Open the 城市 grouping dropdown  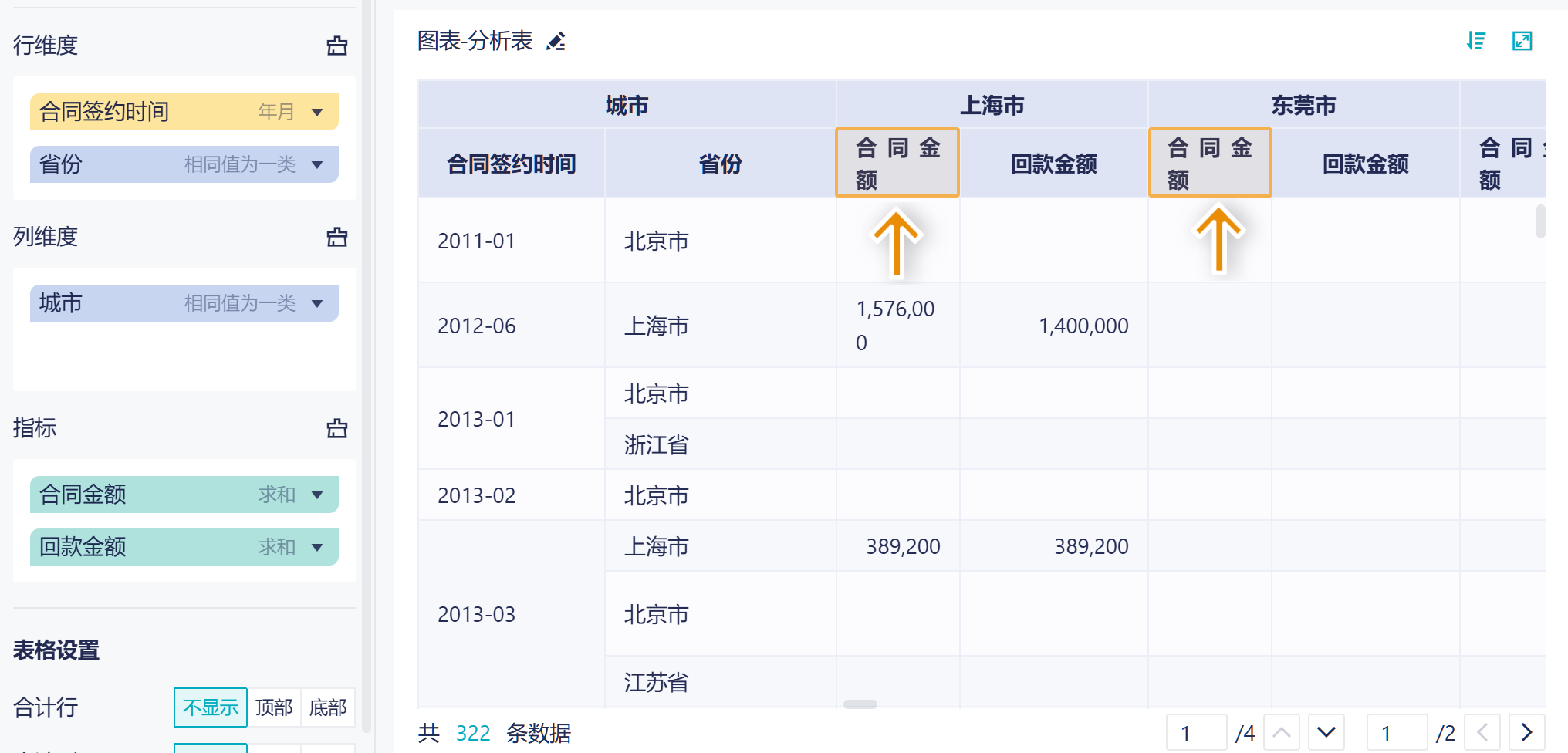click(x=317, y=304)
